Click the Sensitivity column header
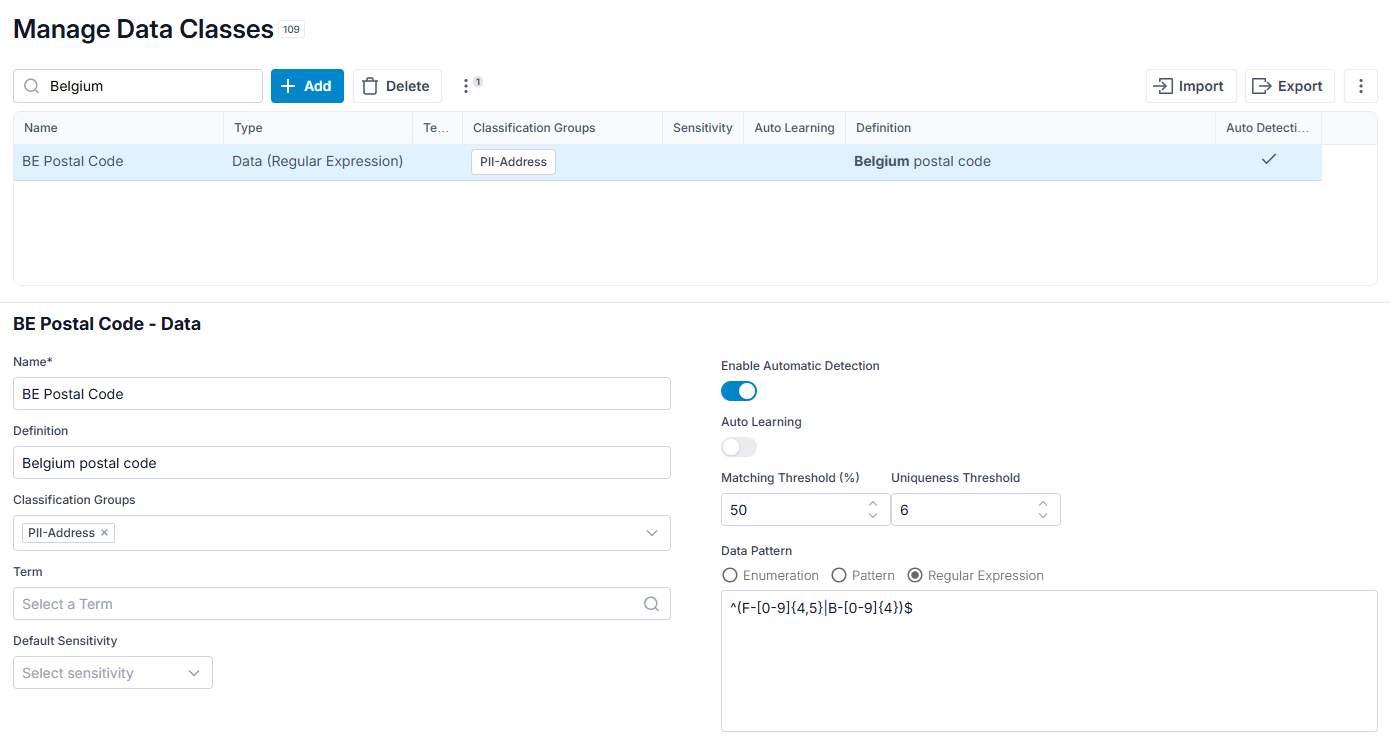This screenshot has height=749, width=1390. [703, 128]
